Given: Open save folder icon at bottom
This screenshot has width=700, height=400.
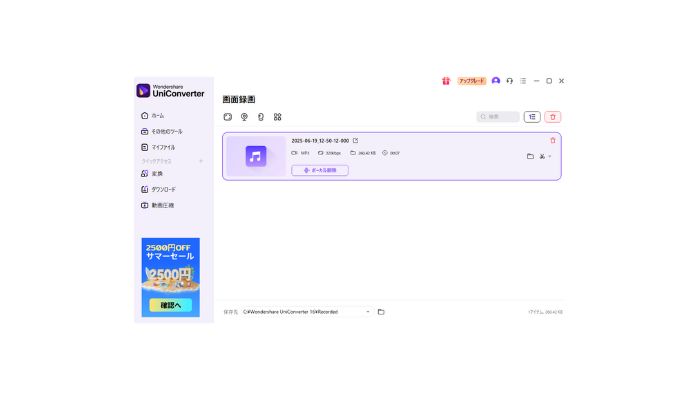Looking at the screenshot, I should click(x=381, y=312).
